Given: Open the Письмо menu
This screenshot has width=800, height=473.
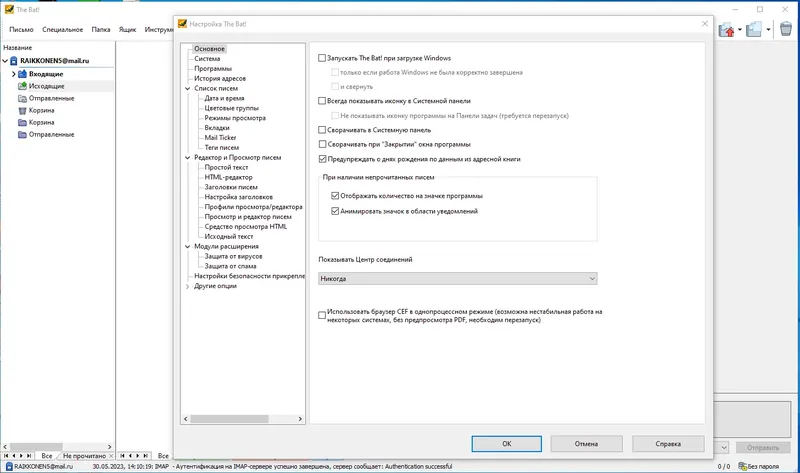Looking at the screenshot, I should 21,30.
